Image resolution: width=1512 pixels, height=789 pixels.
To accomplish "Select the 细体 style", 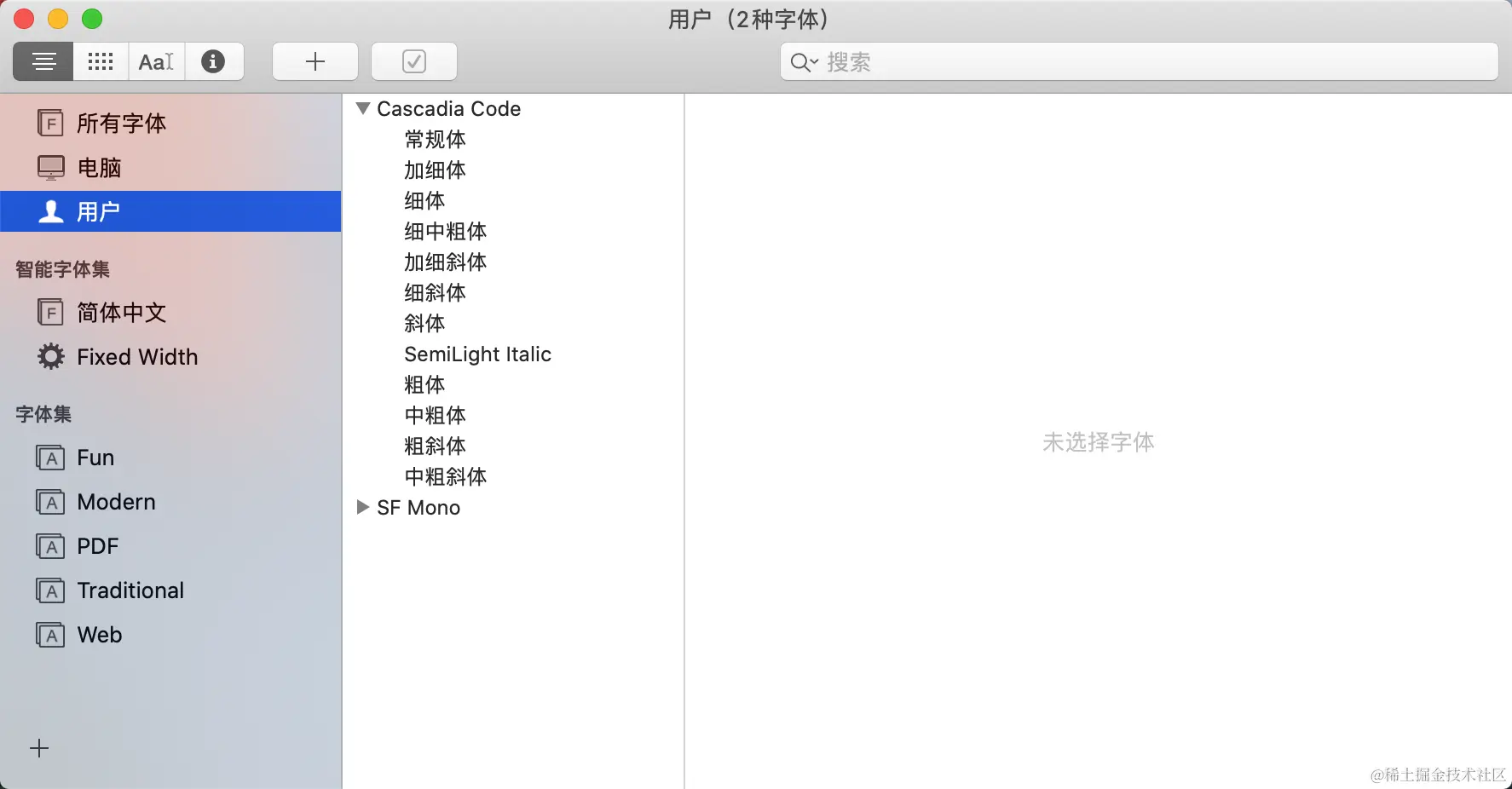I will 424,200.
